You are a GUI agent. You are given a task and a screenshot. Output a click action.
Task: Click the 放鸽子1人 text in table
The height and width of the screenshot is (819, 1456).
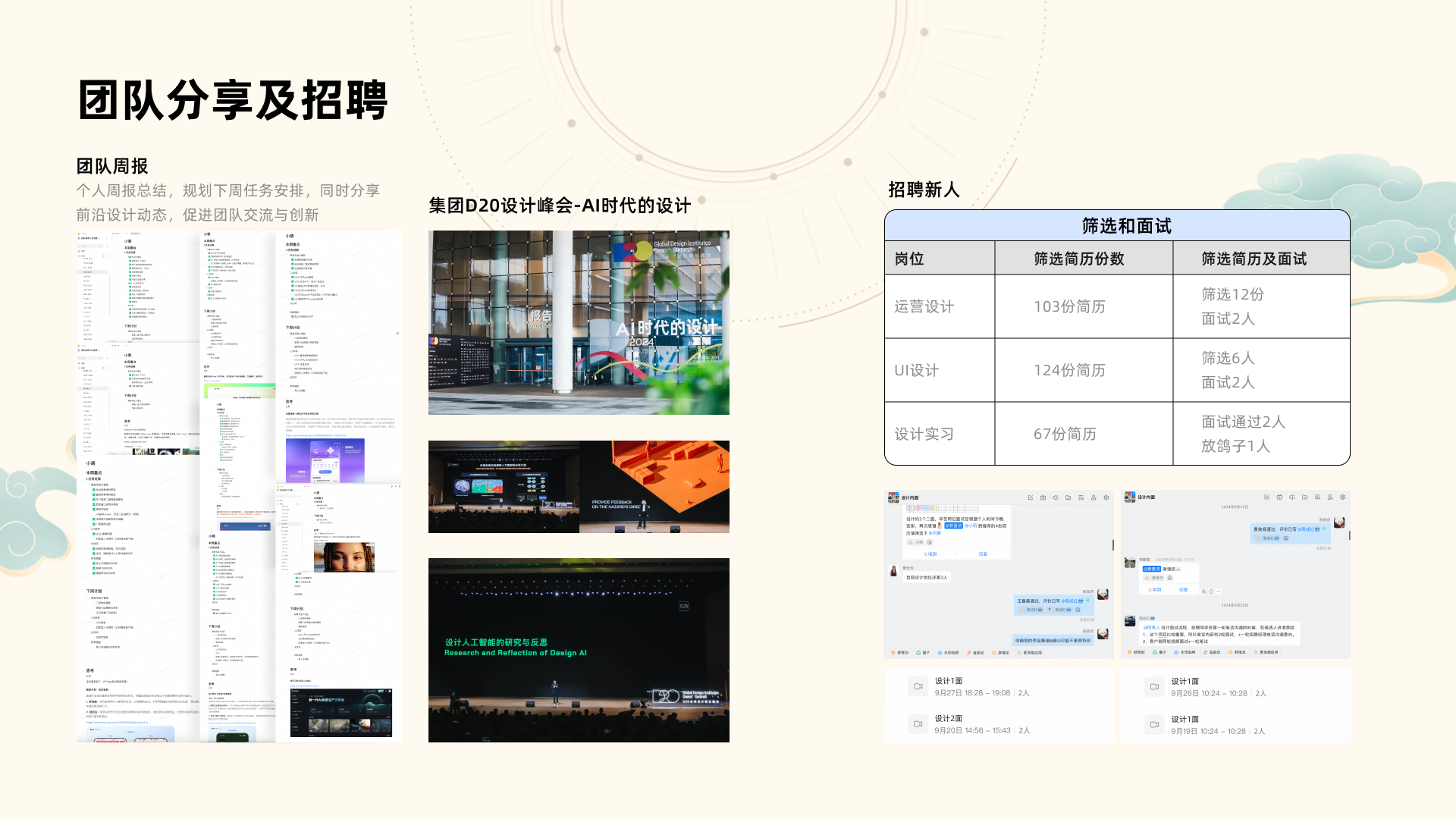point(1235,446)
